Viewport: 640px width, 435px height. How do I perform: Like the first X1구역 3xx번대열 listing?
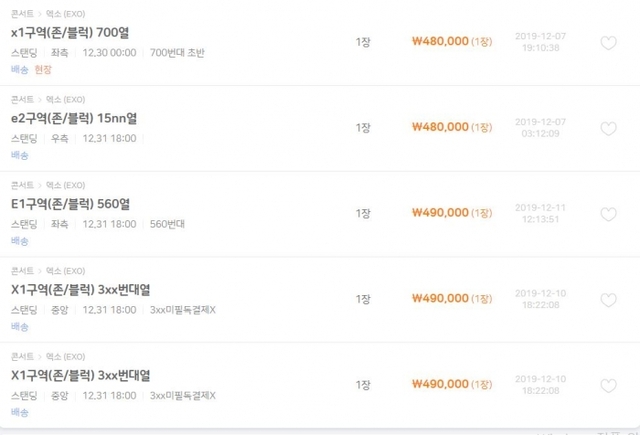coord(608,300)
